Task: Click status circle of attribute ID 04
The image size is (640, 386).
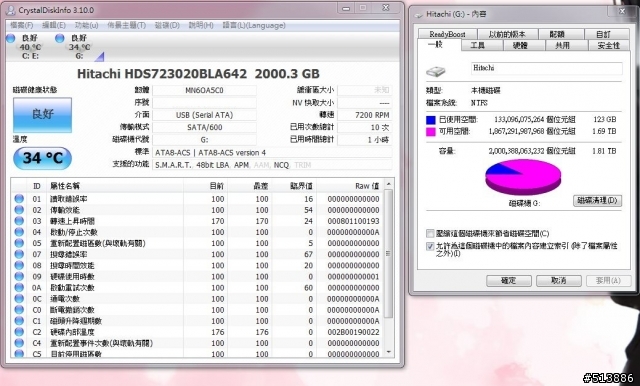Action: click(x=19, y=232)
